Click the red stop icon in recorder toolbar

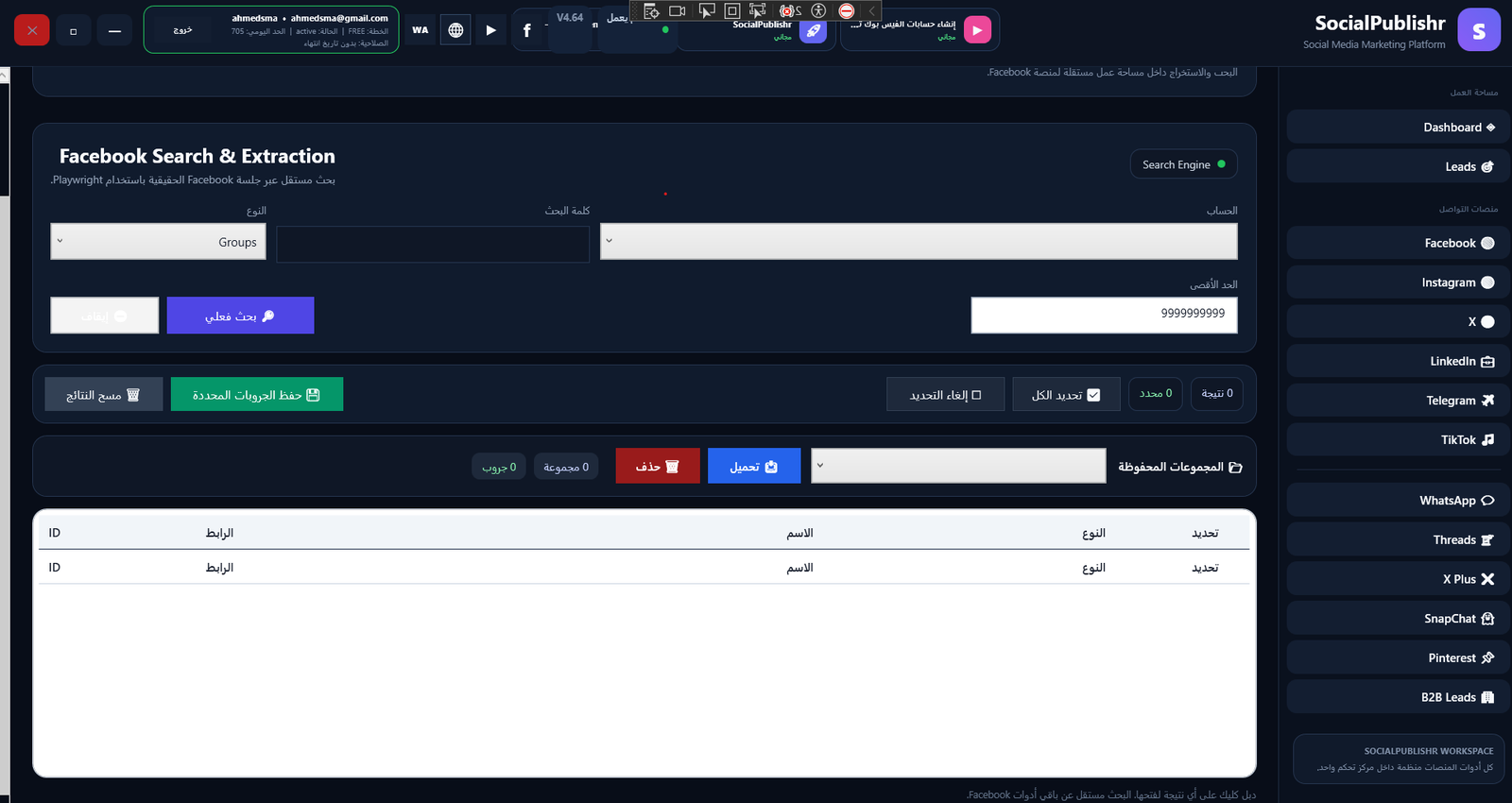[847, 11]
